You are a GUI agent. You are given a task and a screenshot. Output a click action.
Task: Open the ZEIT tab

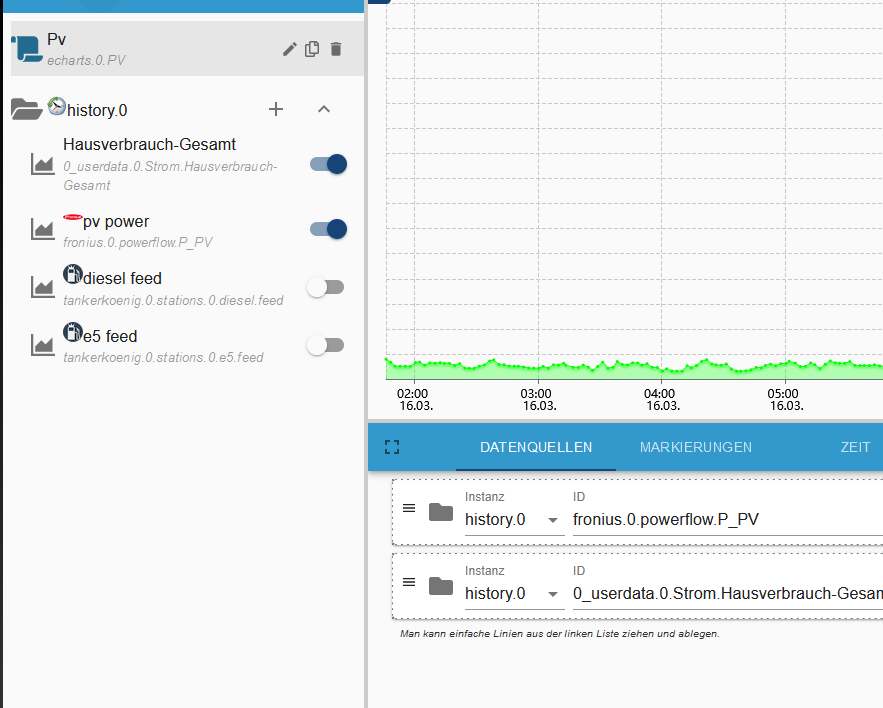(x=855, y=447)
